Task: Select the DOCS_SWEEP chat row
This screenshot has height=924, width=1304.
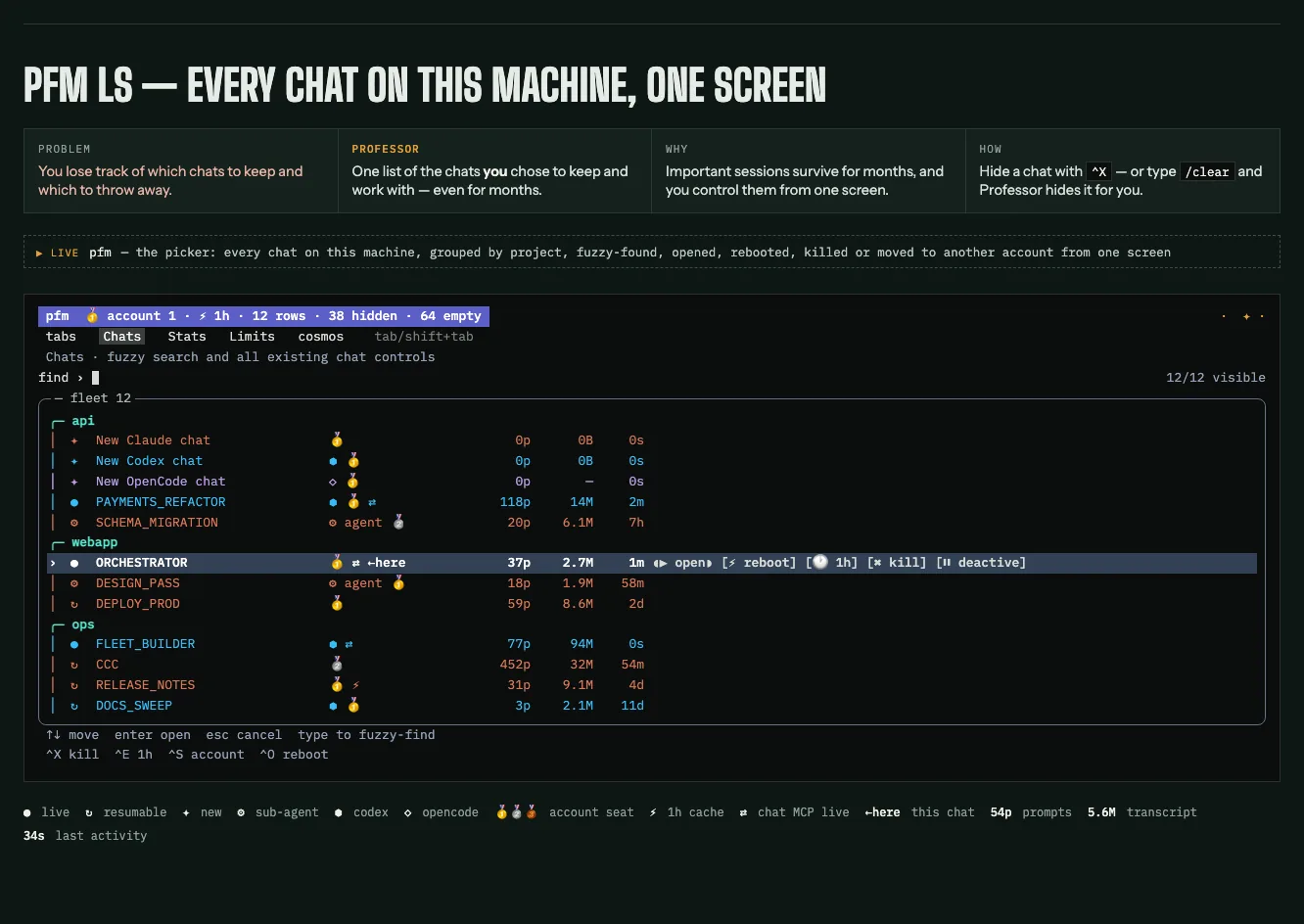Action: [652, 706]
